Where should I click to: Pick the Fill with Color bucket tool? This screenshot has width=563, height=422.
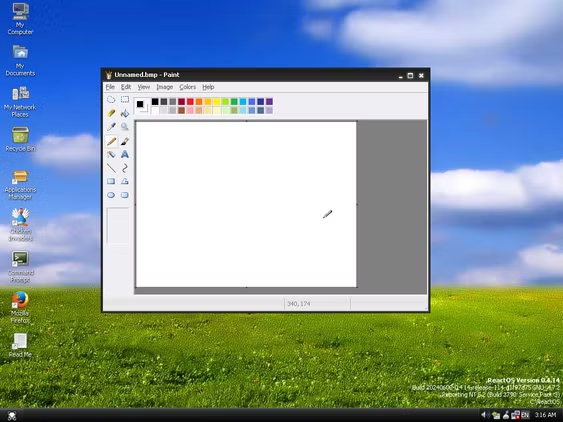click(x=125, y=113)
